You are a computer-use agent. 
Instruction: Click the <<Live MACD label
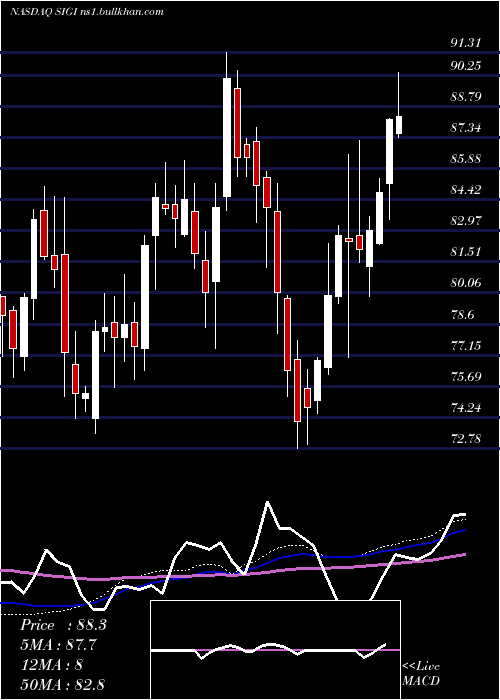[x=421, y=674]
